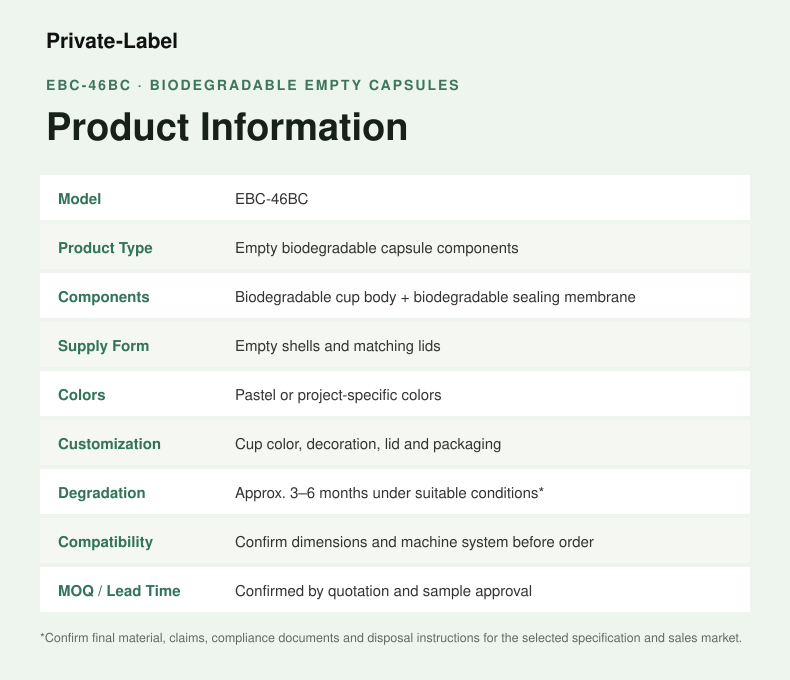Click 'Empty biodegradable capsule components' text
The image size is (790, 680).
376,248
